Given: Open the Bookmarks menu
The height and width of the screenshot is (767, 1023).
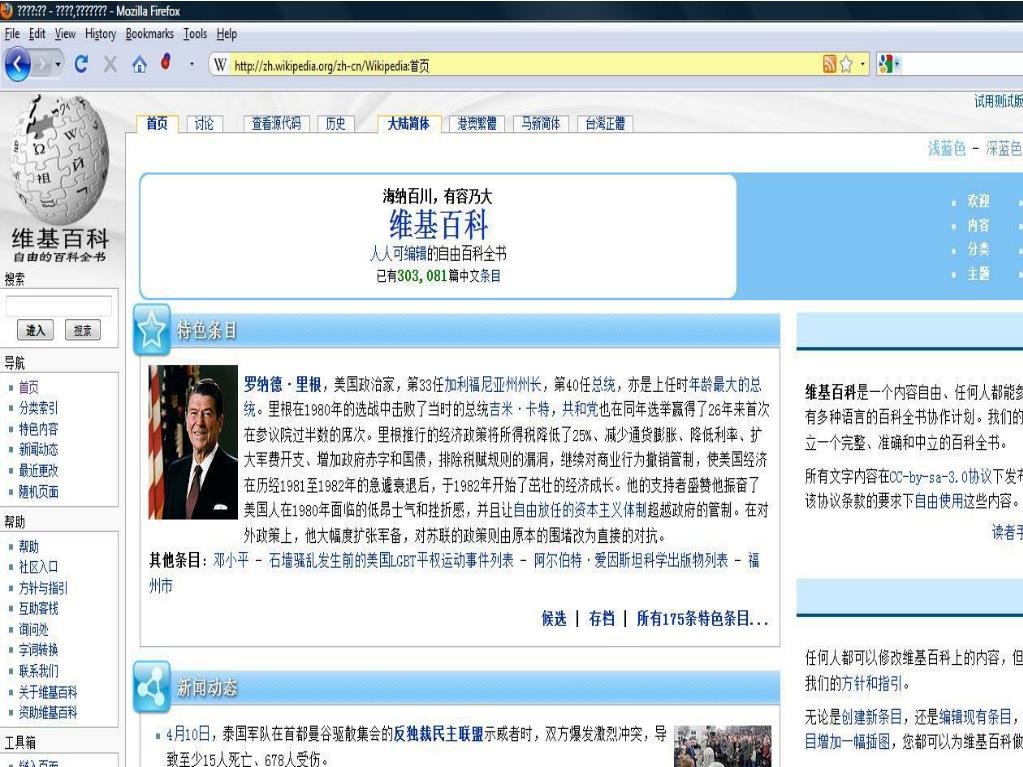Looking at the screenshot, I should click(x=149, y=33).
